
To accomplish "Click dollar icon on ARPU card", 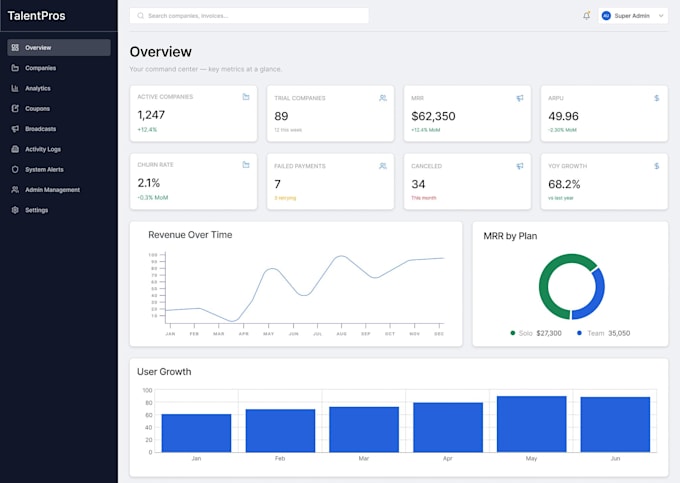I will click(x=657, y=98).
